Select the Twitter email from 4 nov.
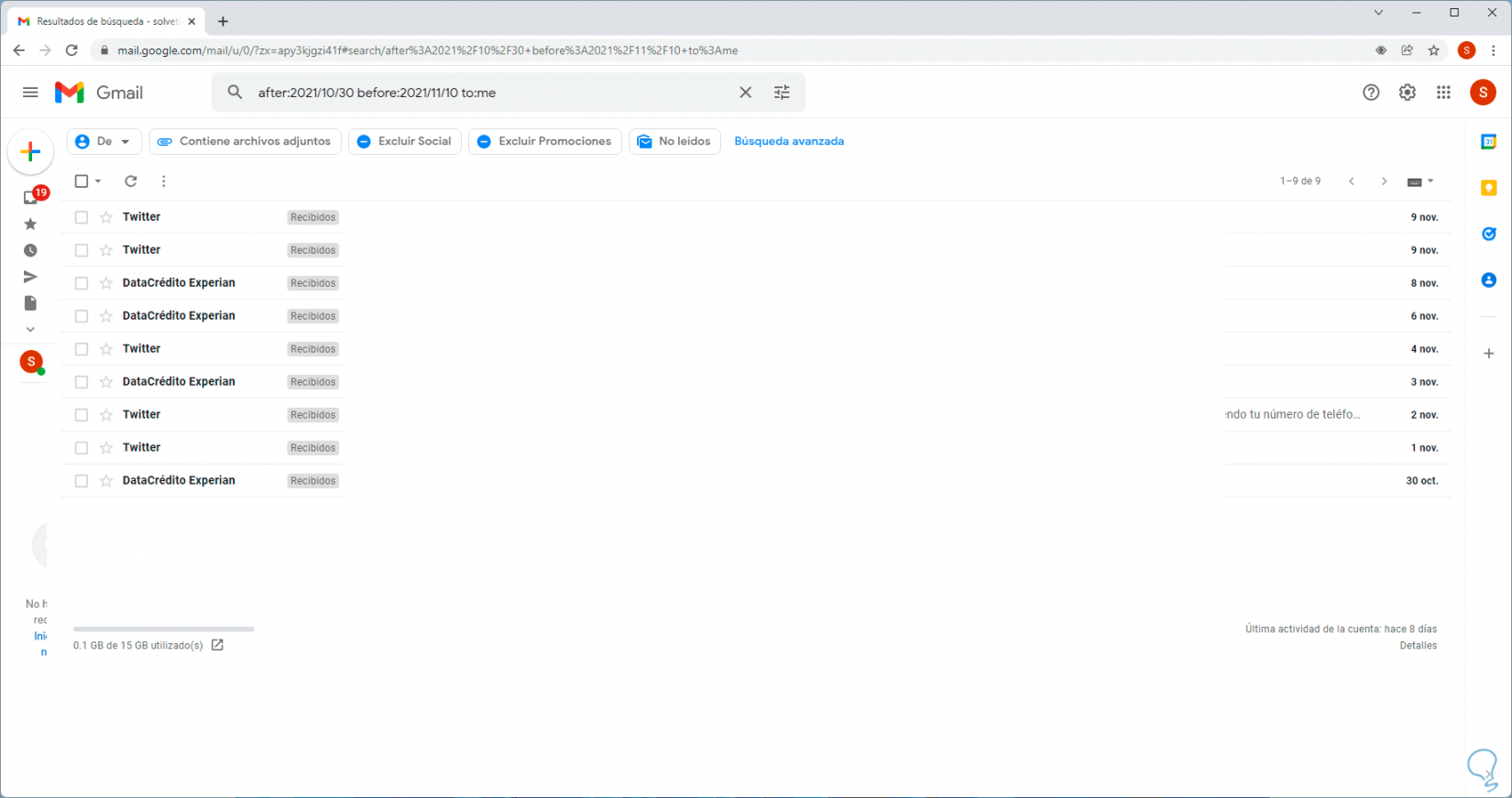The width and height of the screenshot is (1512, 798). pos(82,349)
